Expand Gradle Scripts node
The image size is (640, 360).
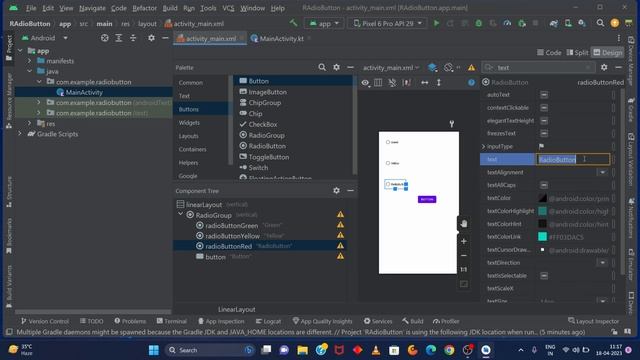[x=20, y=133]
